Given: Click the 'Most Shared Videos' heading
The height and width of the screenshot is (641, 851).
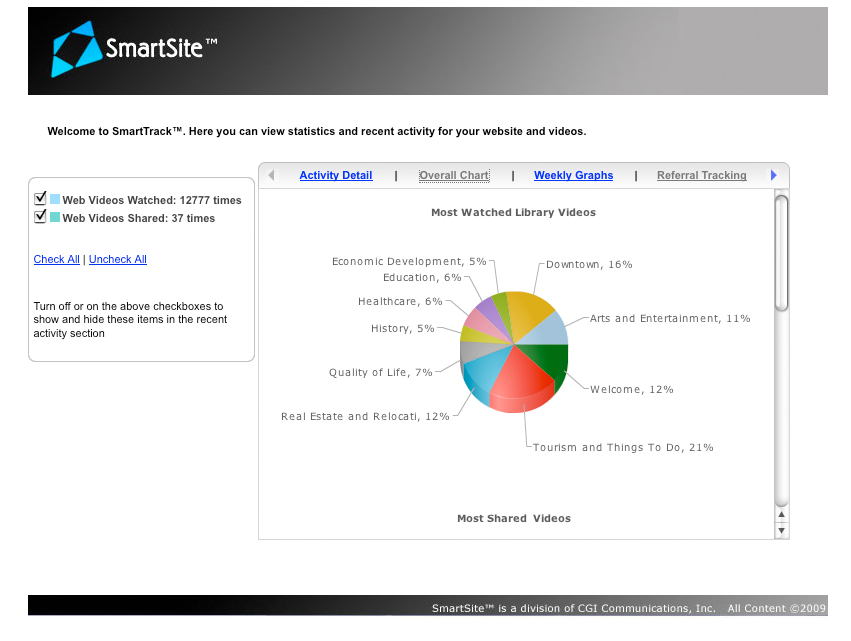Looking at the screenshot, I should tap(514, 519).
